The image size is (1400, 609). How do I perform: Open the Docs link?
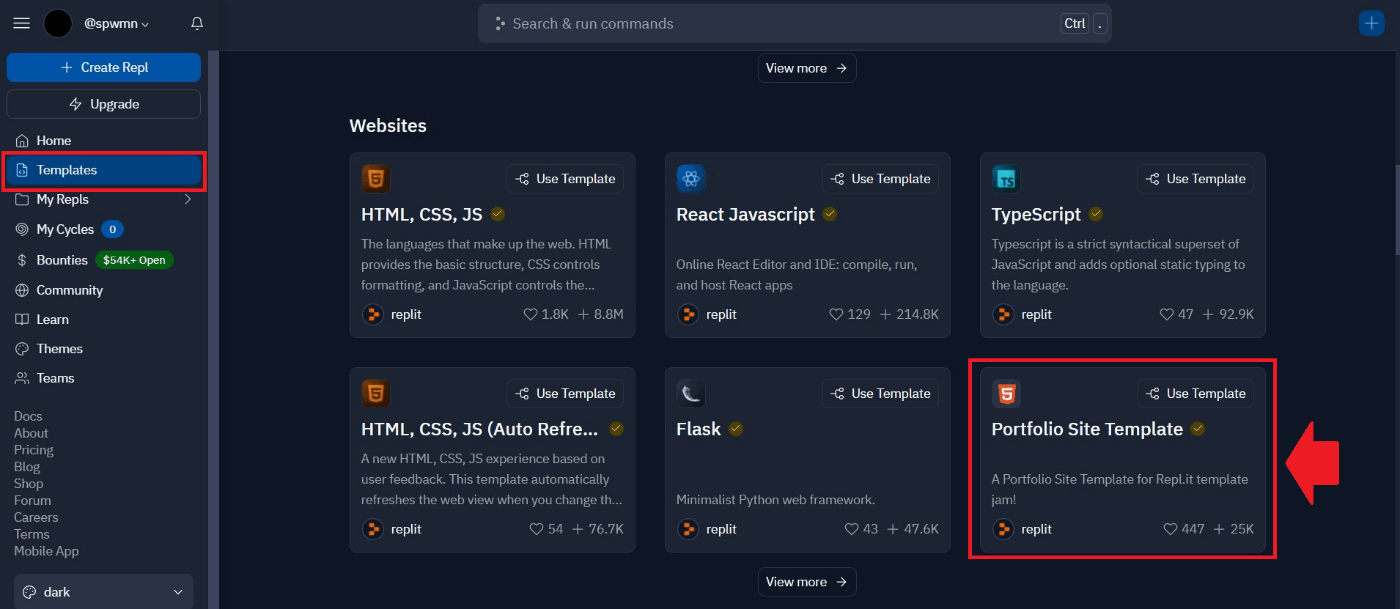pos(28,416)
